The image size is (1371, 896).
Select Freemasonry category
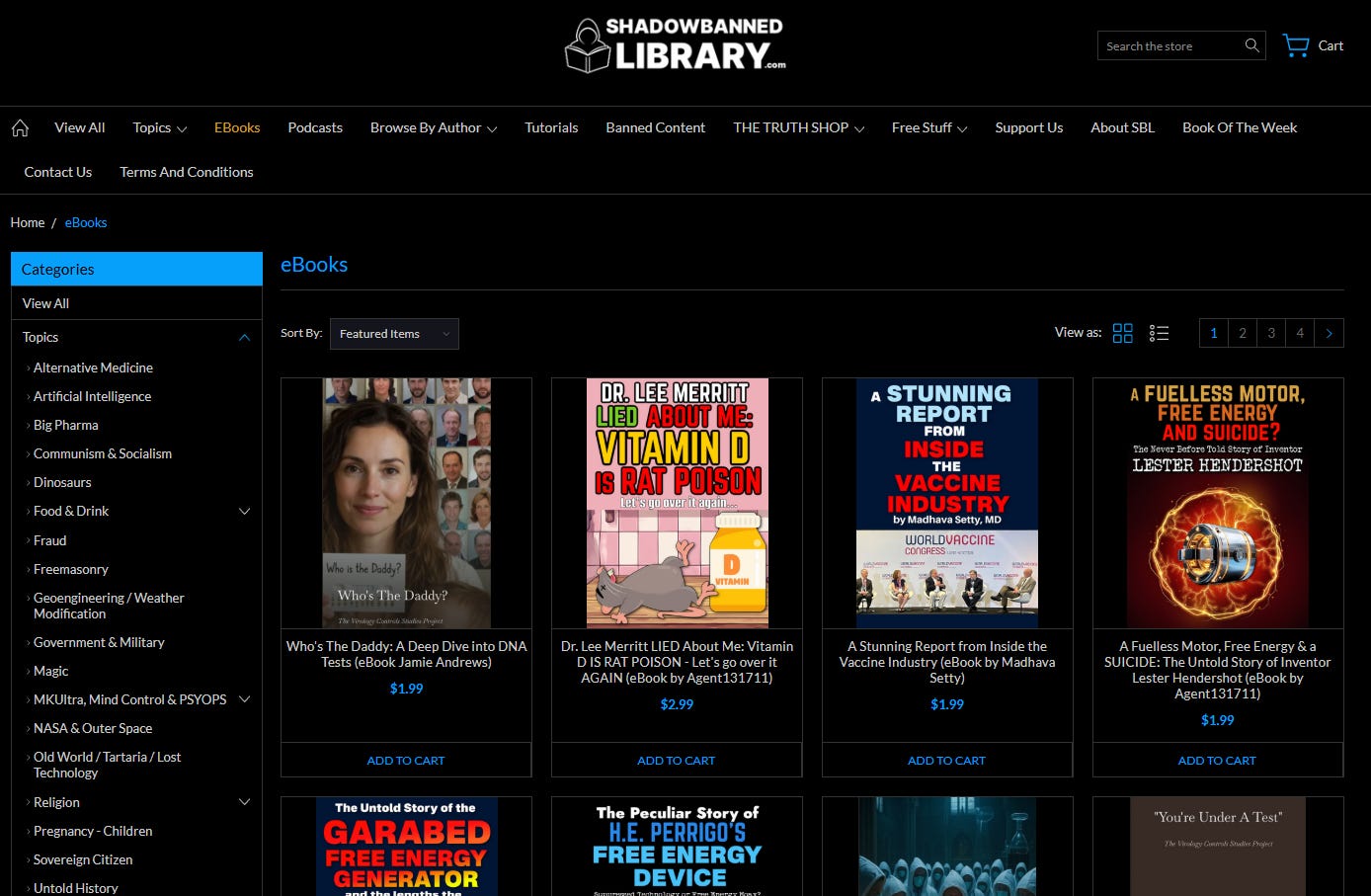[71, 569]
